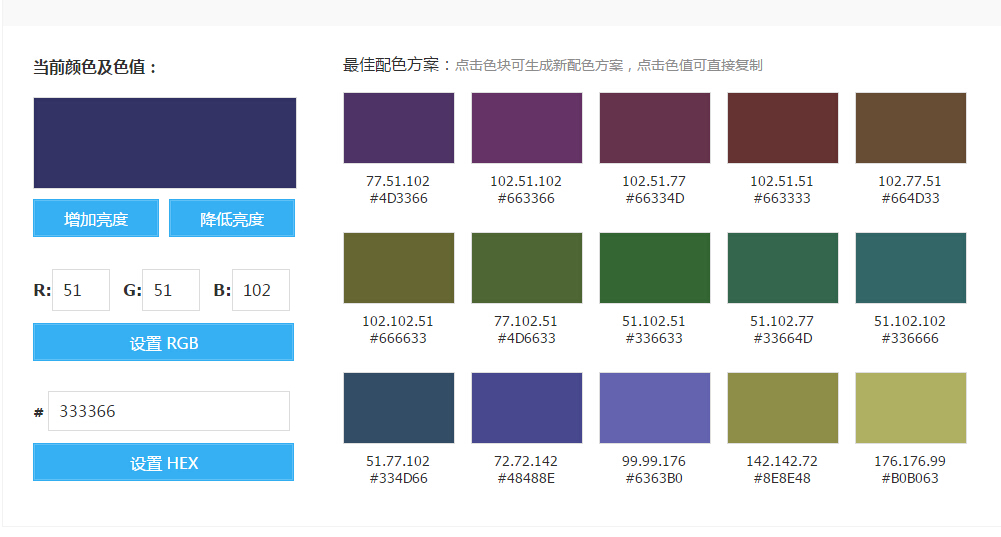Click the B value input field
Image resolution: width=1001 pixels, height=537 pixels.
[x=261, y=290]
